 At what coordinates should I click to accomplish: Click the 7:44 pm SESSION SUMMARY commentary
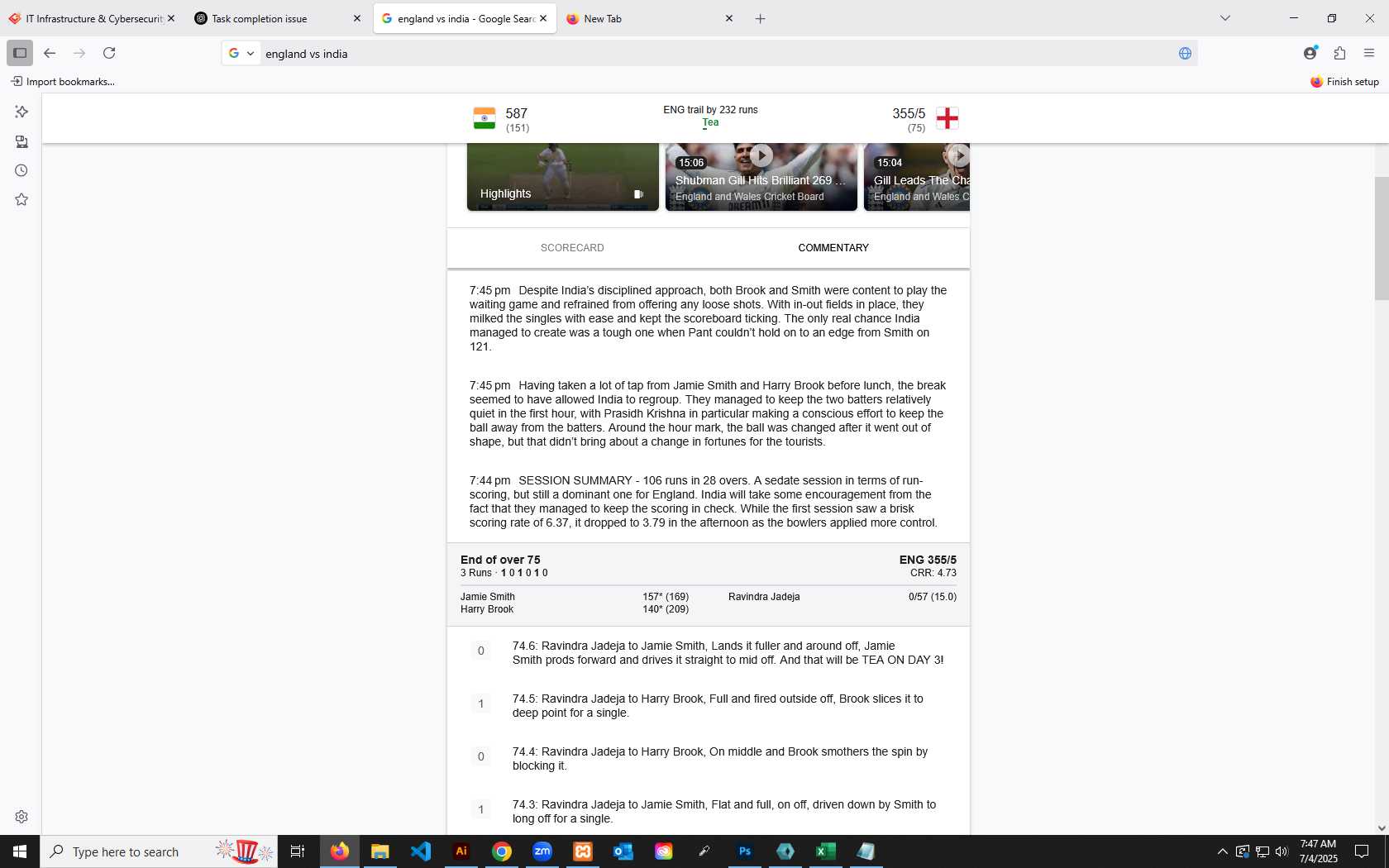click(x=703, y=502)
